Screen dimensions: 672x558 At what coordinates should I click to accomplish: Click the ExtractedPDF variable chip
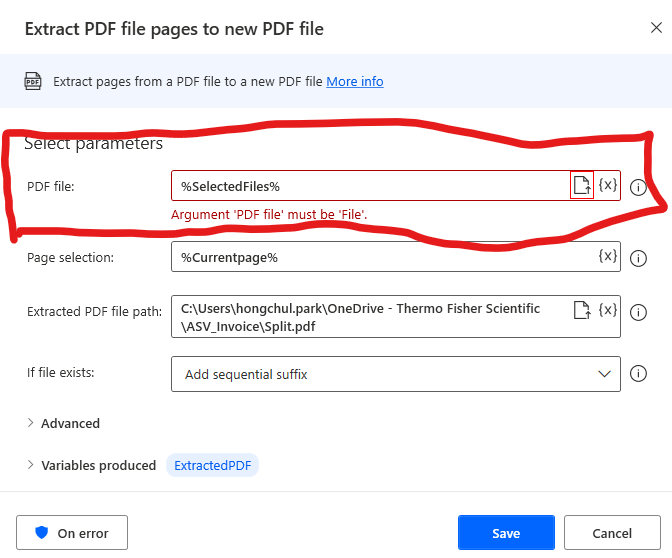coord(213,465)
